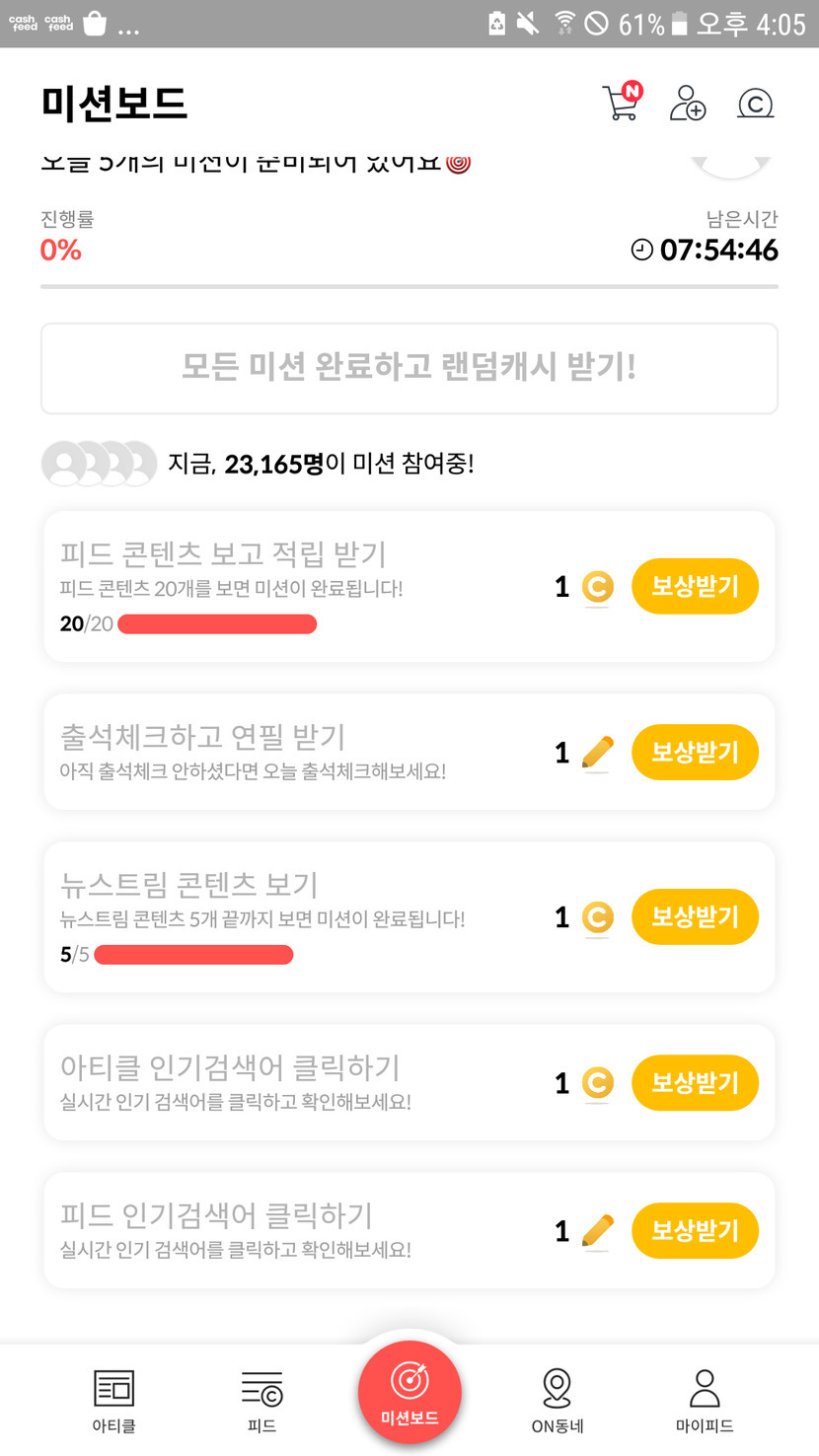This screenshot has height=1456, width=819.
Task: Tap the add friend icon
Action: pos(687,103)
